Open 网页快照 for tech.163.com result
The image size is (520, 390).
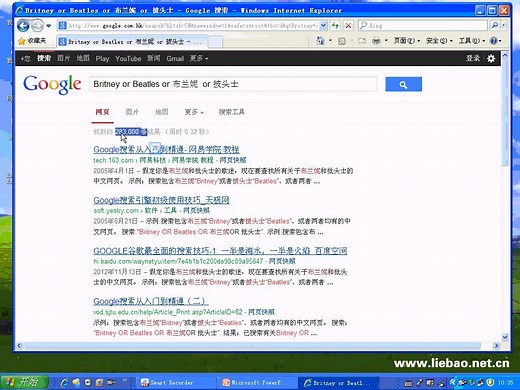[233, 160]
